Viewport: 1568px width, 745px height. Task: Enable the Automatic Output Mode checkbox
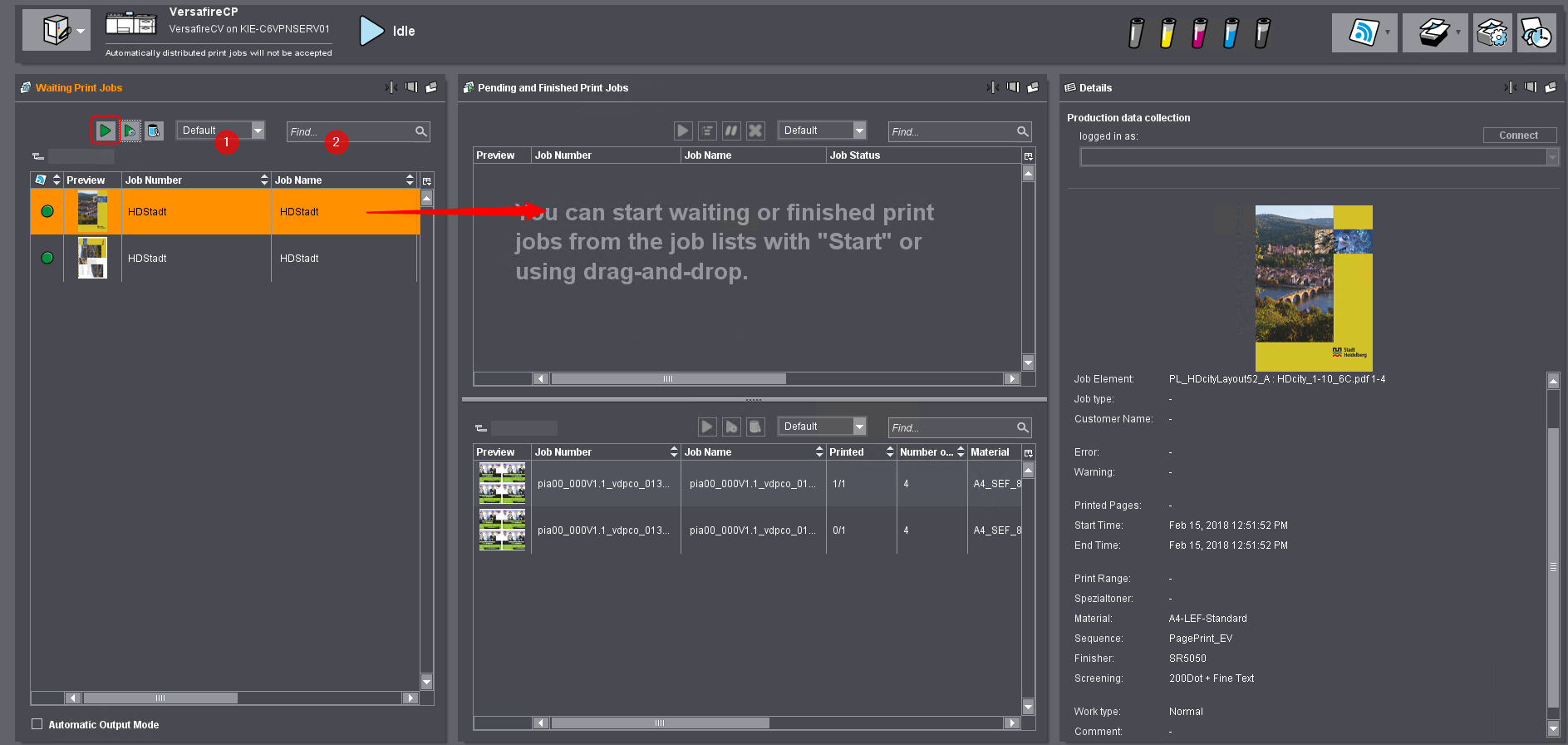click(x=37, y=724)
